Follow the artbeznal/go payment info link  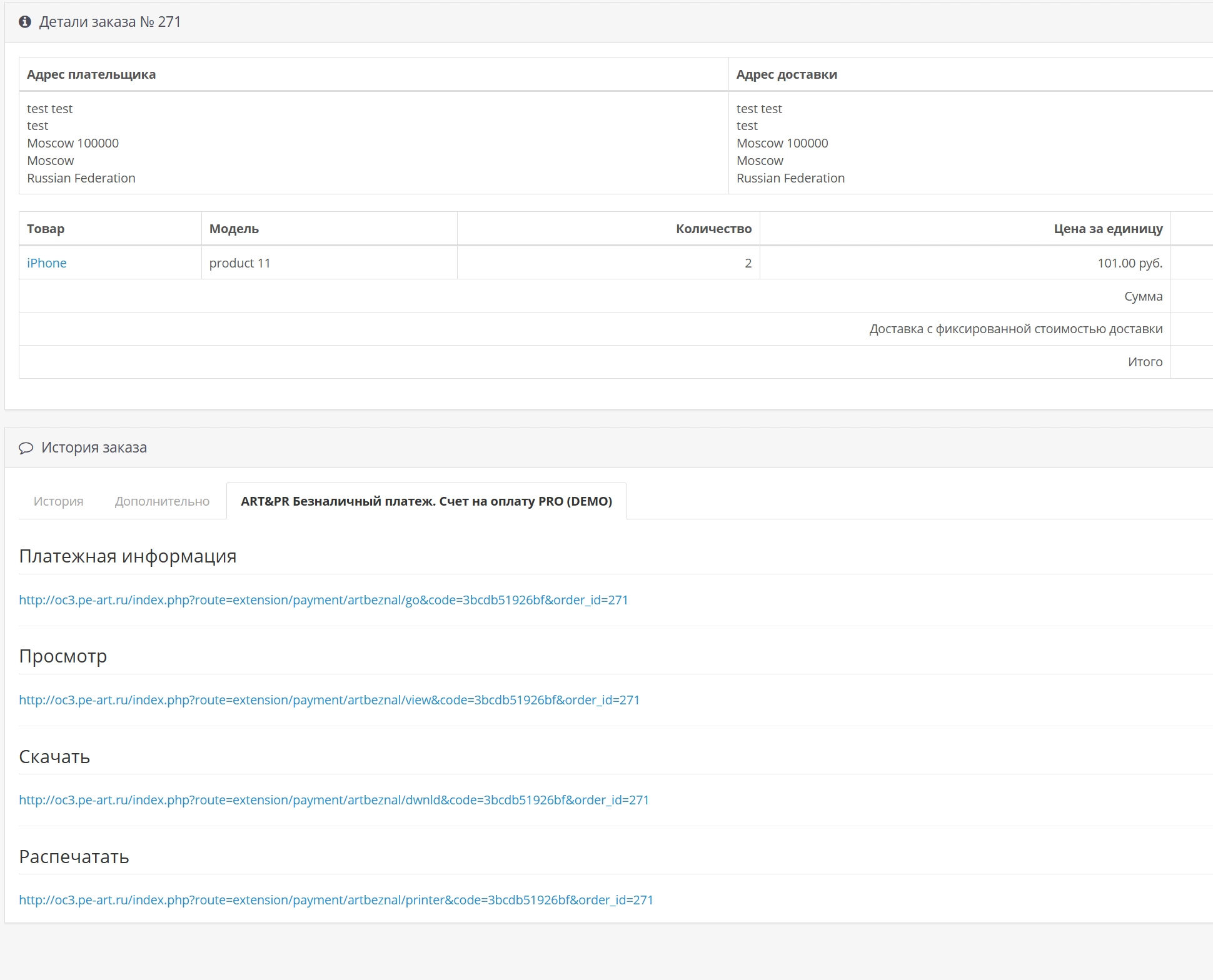coord(323,600)
